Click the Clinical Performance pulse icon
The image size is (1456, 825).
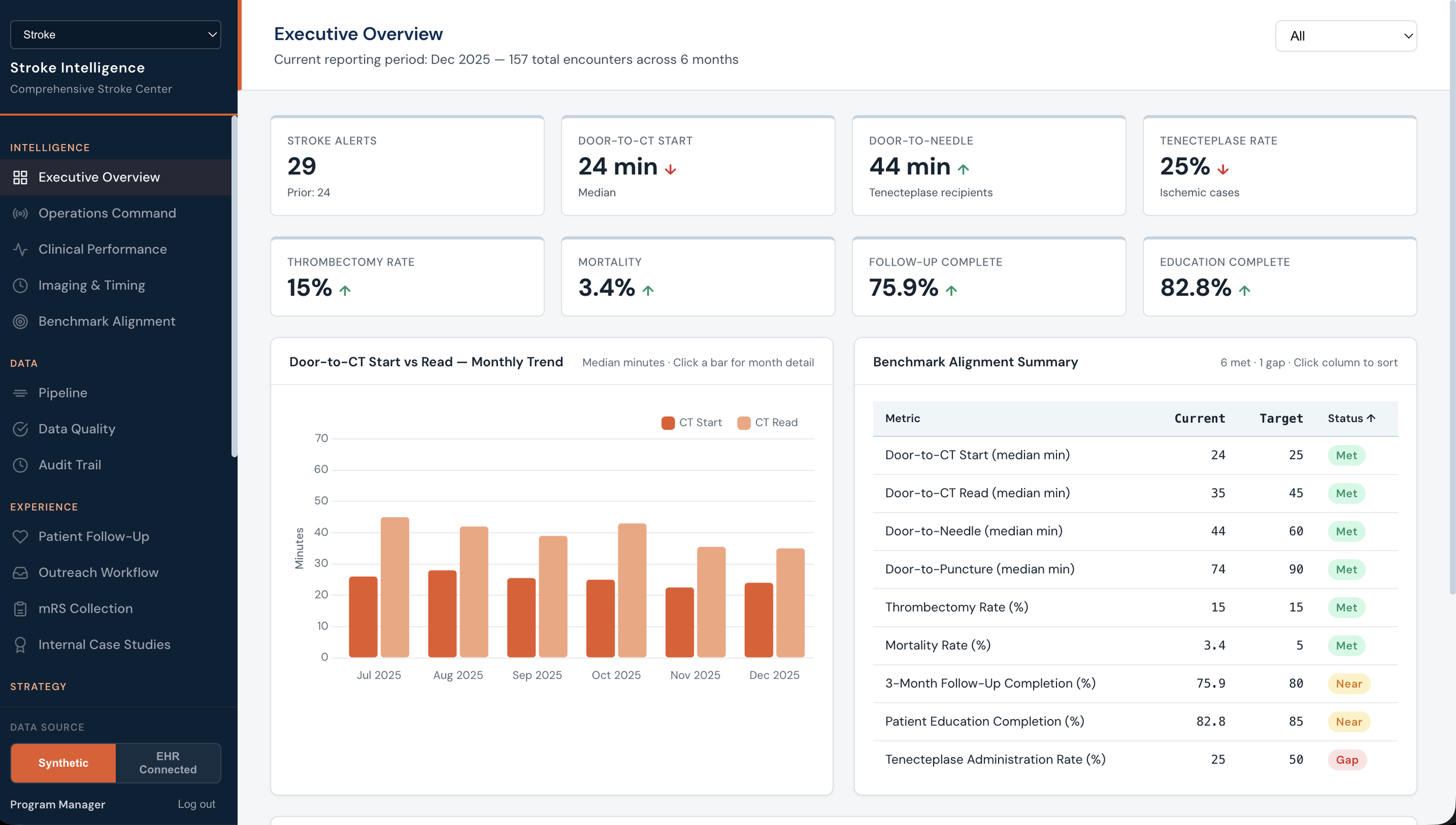tap(20, 250)
